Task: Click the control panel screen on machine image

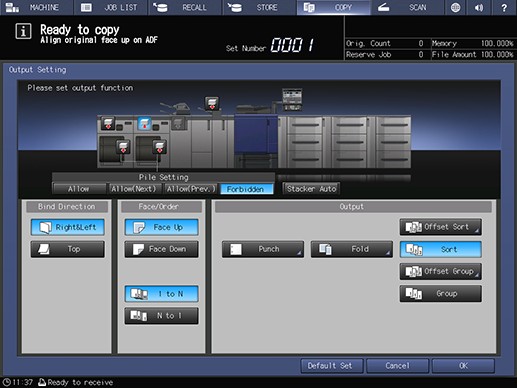Action: point(292,99)
